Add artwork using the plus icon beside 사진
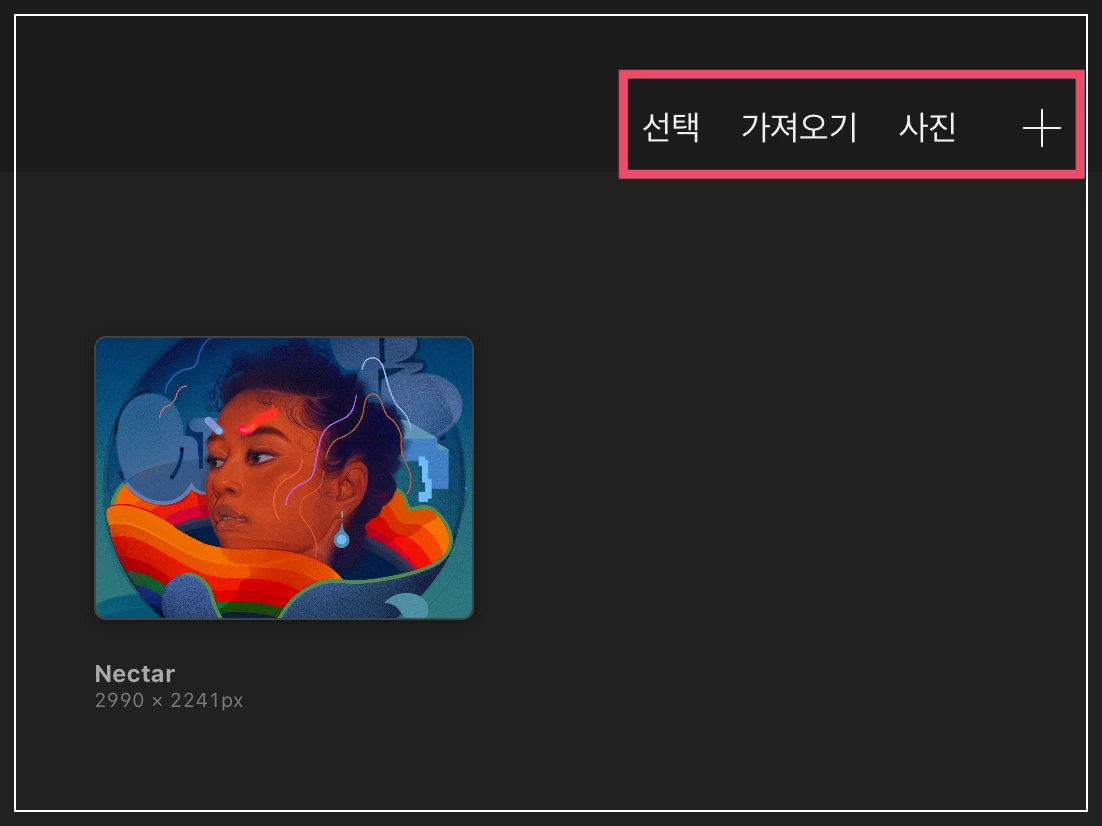 (1042, 128)
